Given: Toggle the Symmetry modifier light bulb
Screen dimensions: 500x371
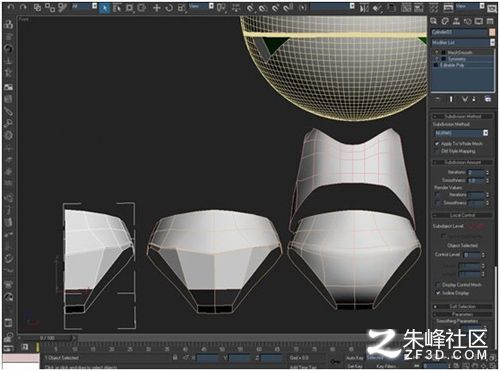Looking at the screenshot, I should pyautogui.click(x=437, y=59).
